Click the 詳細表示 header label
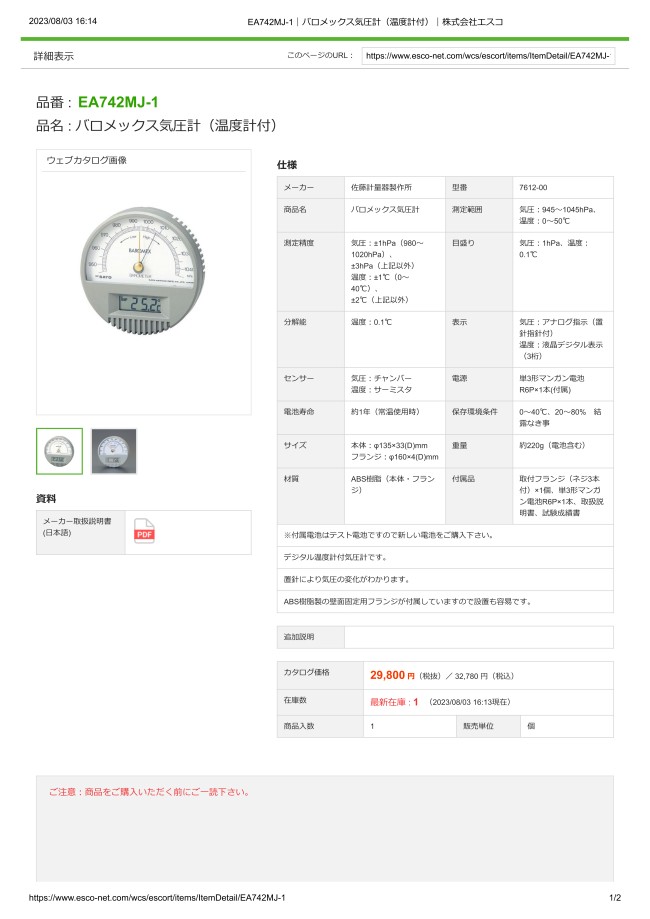 tap(54, 57)
